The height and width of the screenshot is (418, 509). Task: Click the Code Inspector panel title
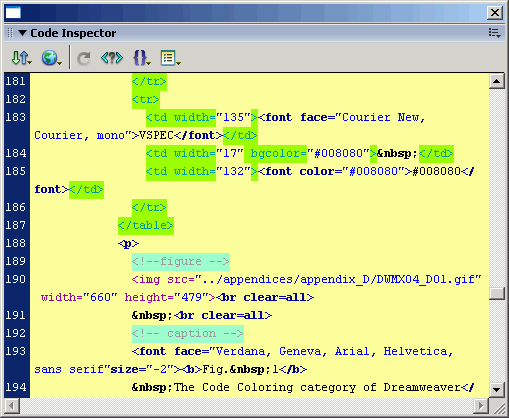pos(73,33)
